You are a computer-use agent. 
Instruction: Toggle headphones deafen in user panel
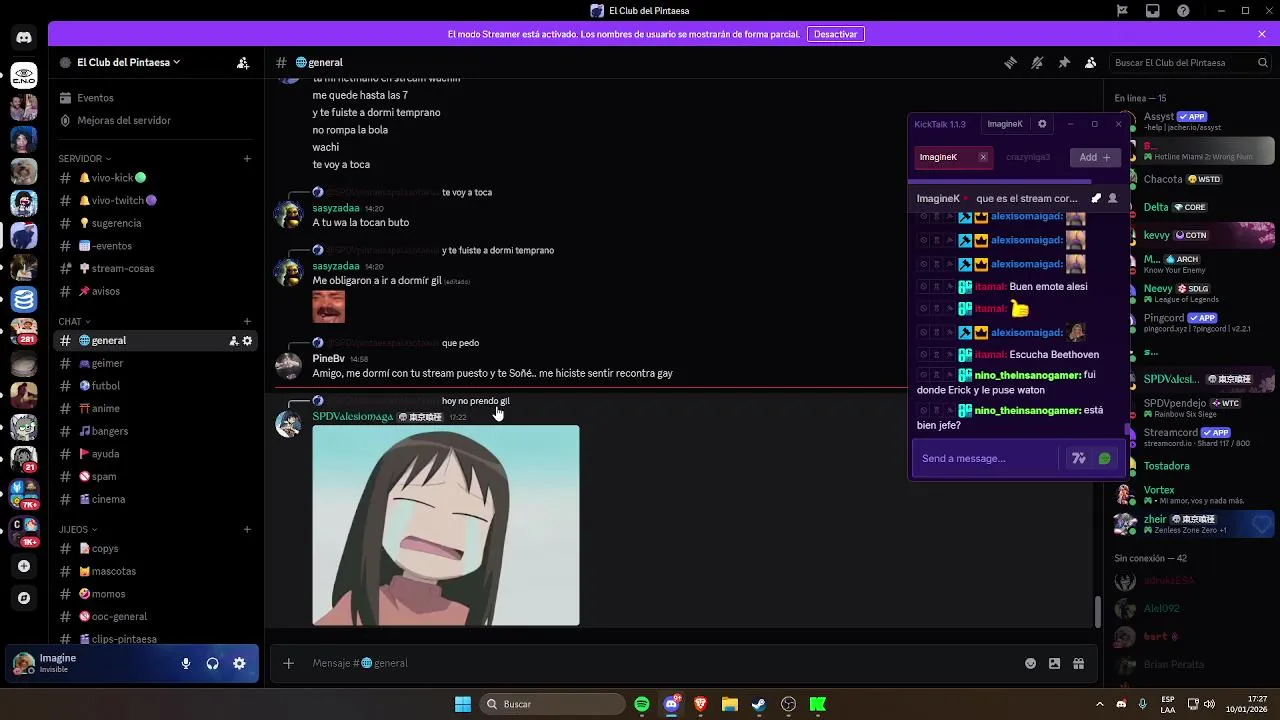(212, 663)
